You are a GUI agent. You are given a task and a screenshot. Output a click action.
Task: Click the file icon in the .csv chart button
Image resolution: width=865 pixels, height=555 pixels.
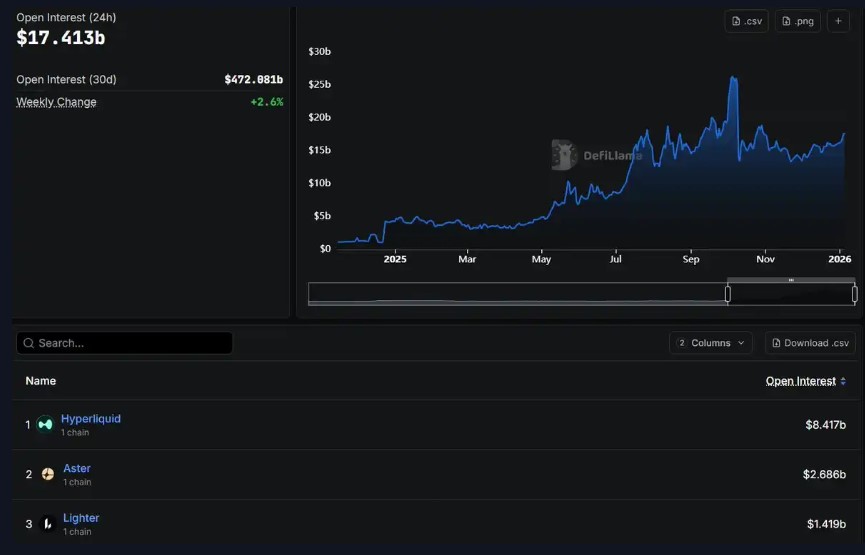736,21
